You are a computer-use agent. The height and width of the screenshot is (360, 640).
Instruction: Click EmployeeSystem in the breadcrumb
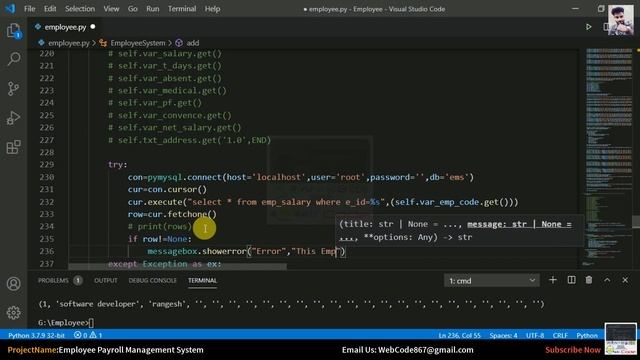pos(138,43)
